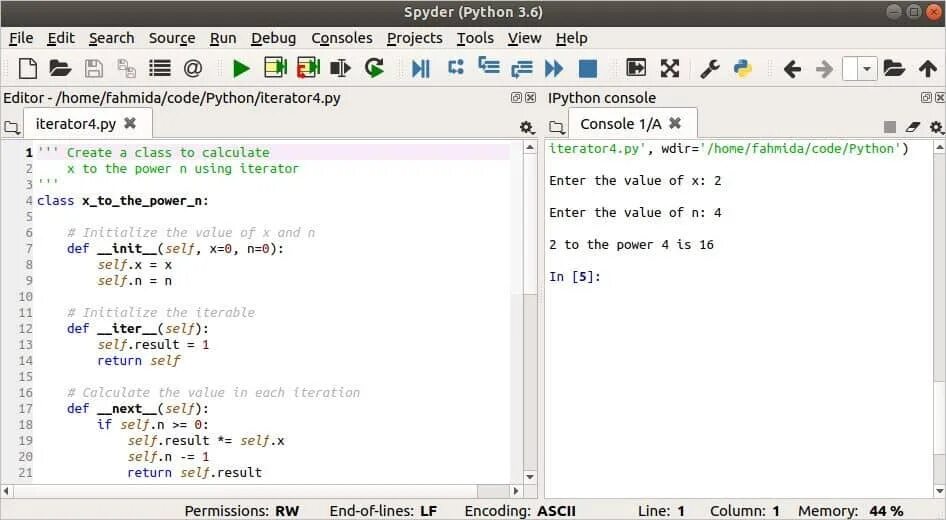This screenshot has height=520, width=946.
Task: Step return debug icon
Action: click(522, 69)
